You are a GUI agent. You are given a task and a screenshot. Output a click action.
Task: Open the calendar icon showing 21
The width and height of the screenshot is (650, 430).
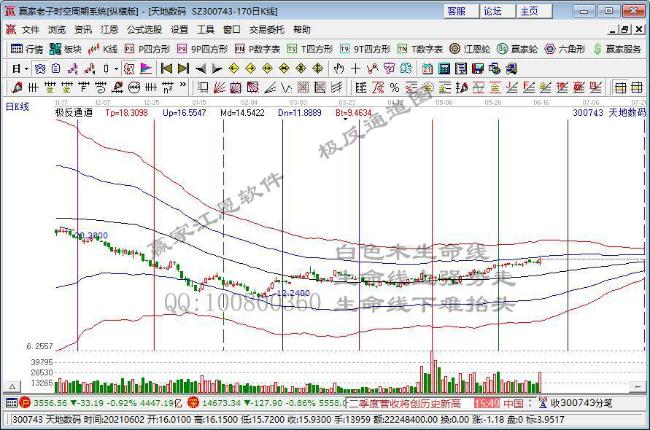(x=427, y=68)
